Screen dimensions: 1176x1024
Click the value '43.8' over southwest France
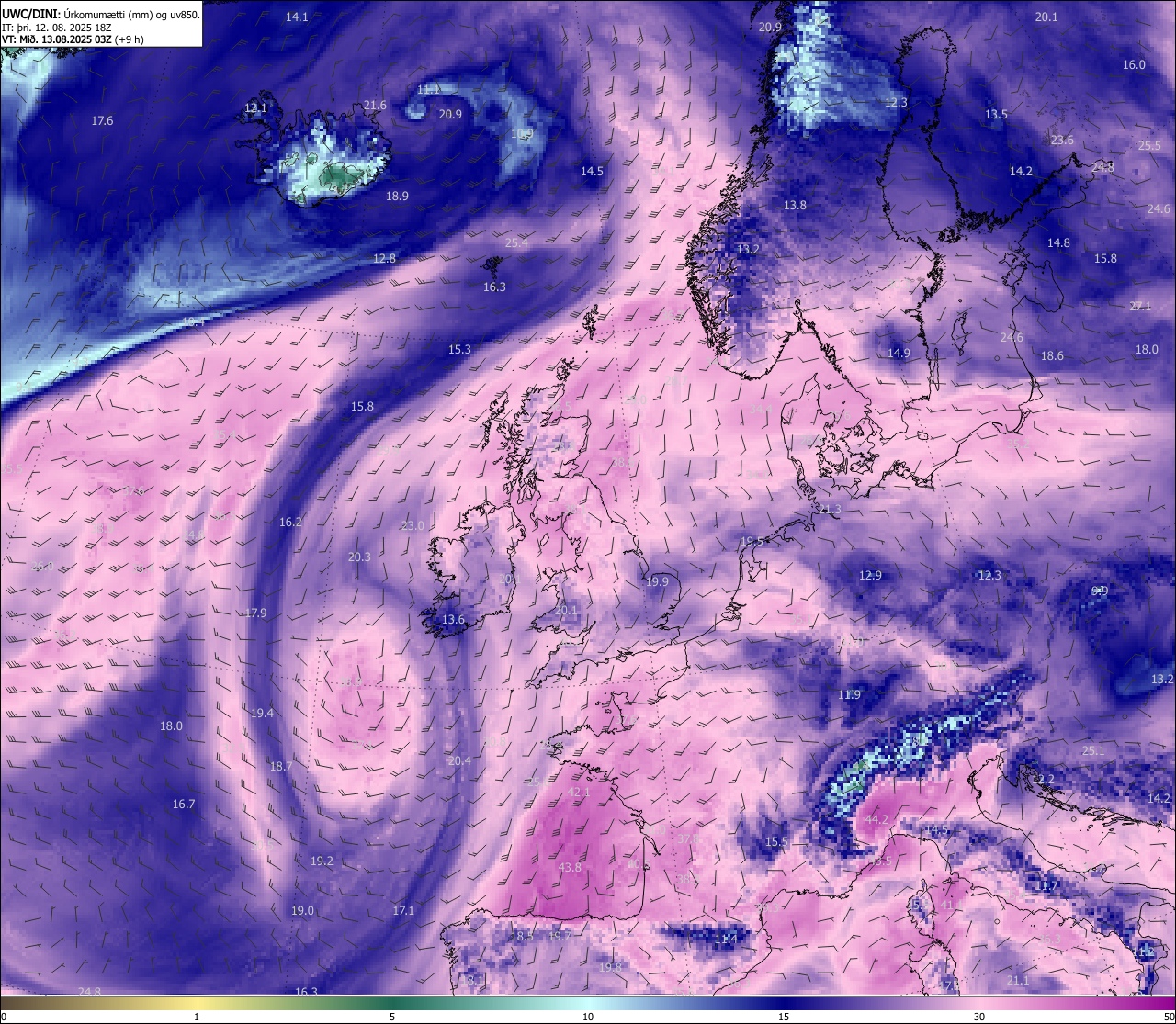pyautogui.click(x=570, y=868)
